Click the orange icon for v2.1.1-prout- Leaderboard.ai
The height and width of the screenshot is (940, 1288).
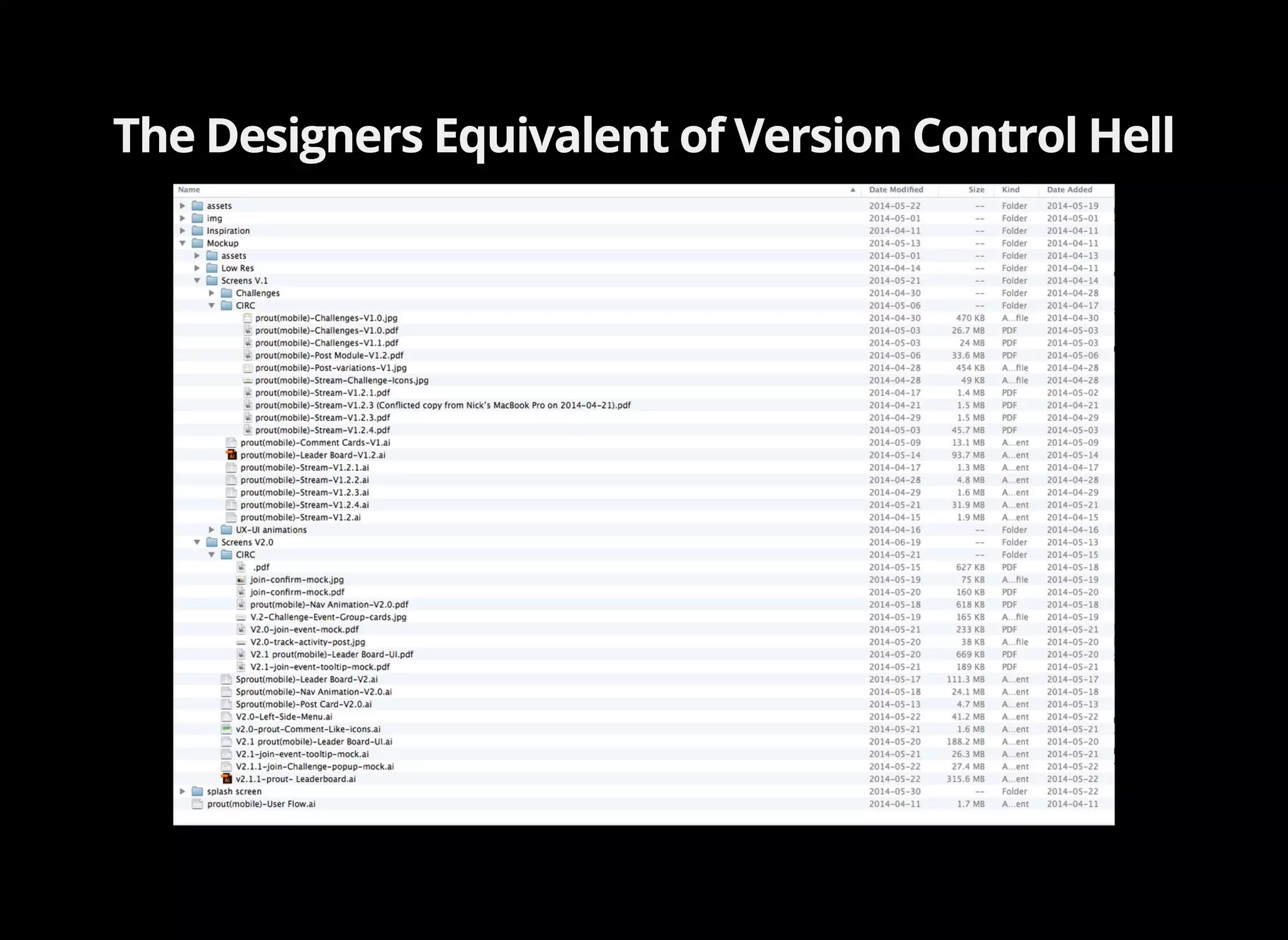tap(227, 779)
